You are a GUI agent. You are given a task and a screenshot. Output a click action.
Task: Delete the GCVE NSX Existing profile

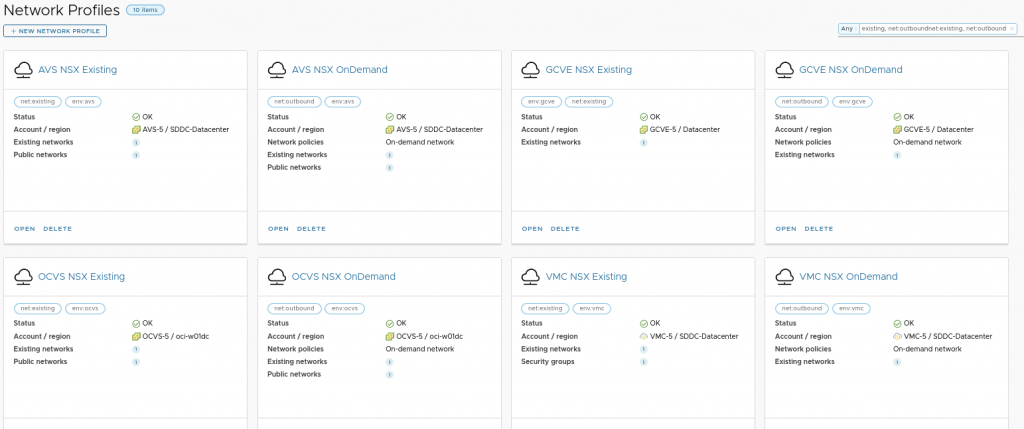(565, 229)
